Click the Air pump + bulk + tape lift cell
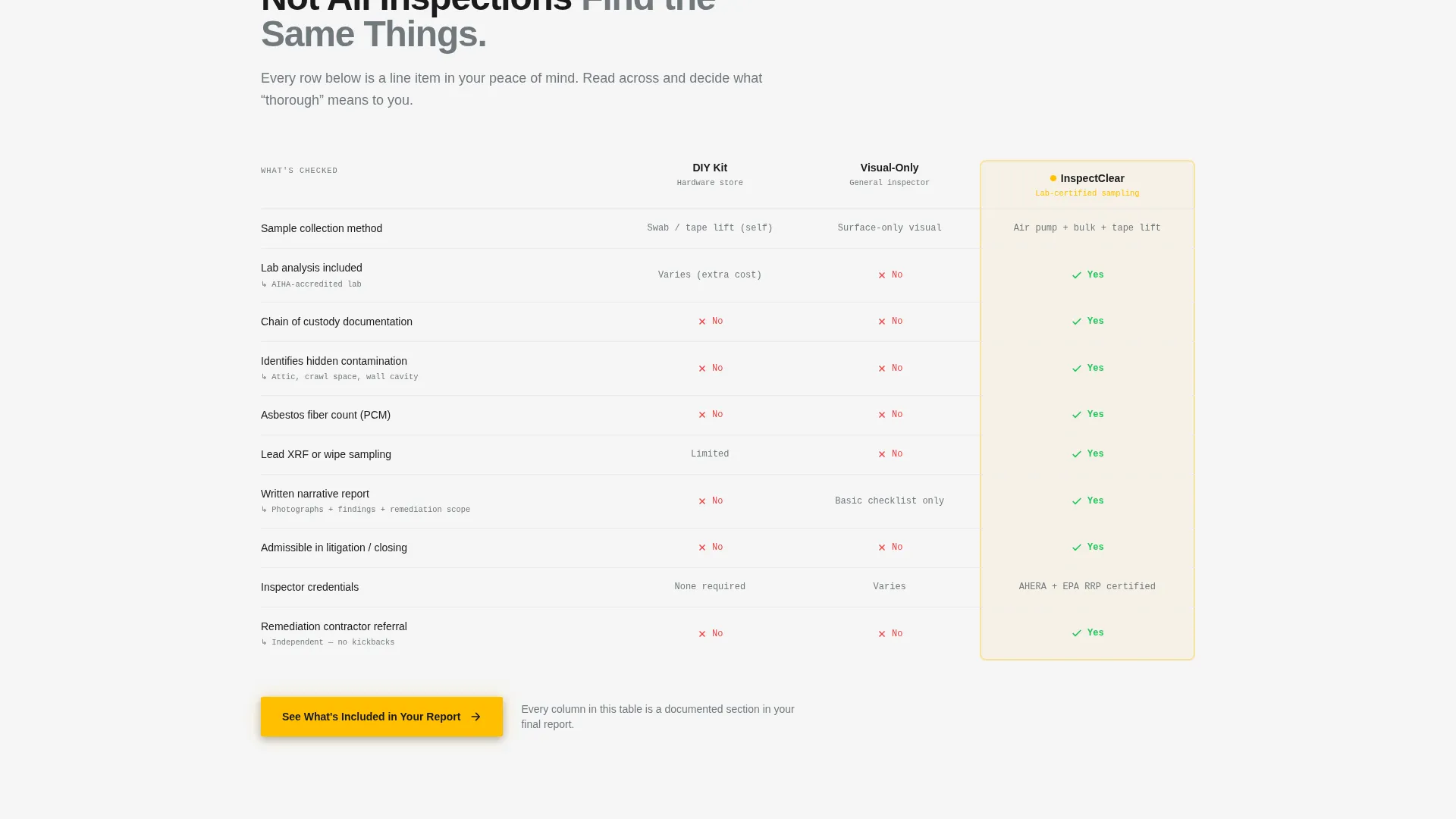The width and height of the screenshot is (1456, 819). click(x=1087, y=228)
